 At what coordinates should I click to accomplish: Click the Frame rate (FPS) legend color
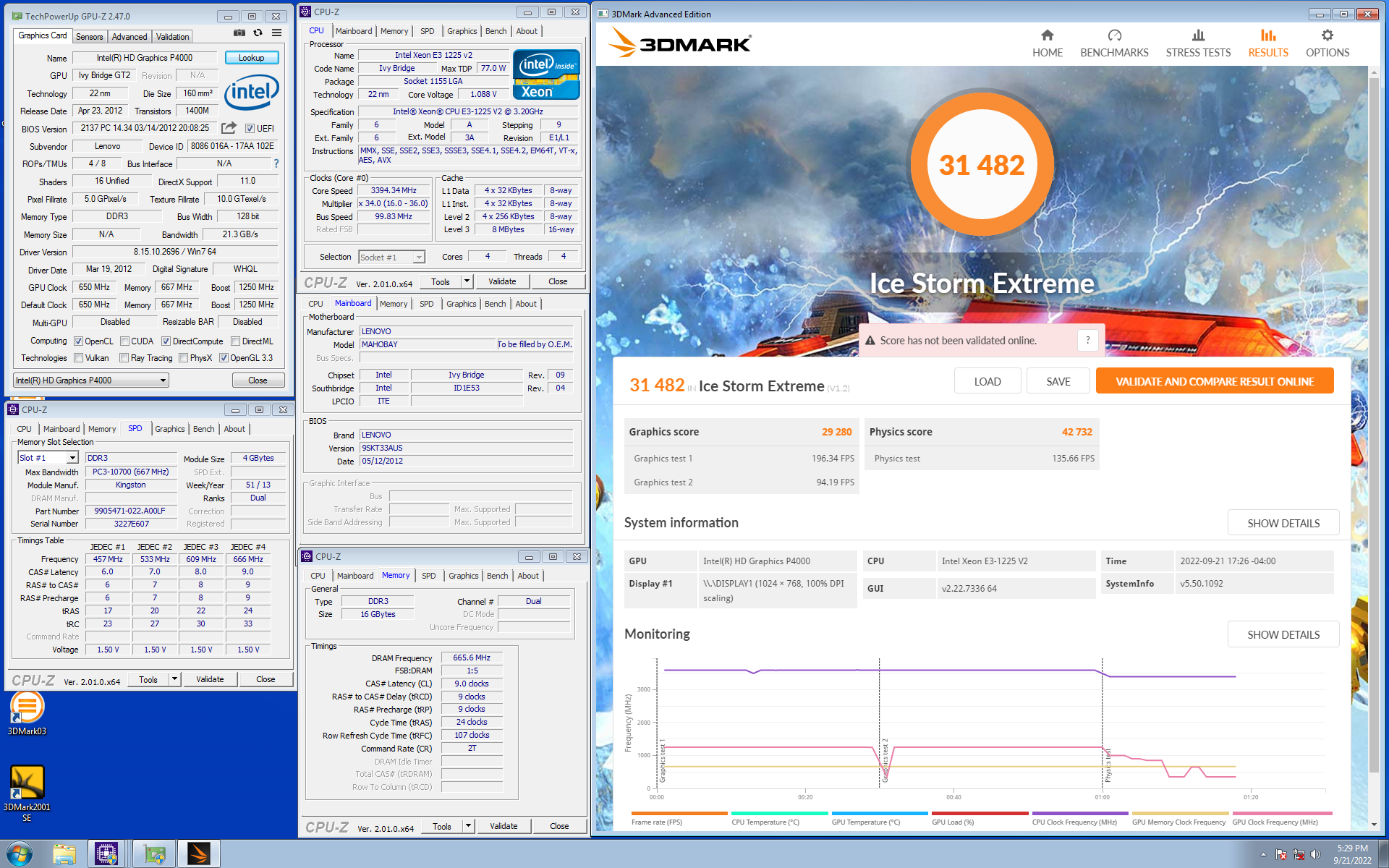click(x=679, y=814)
